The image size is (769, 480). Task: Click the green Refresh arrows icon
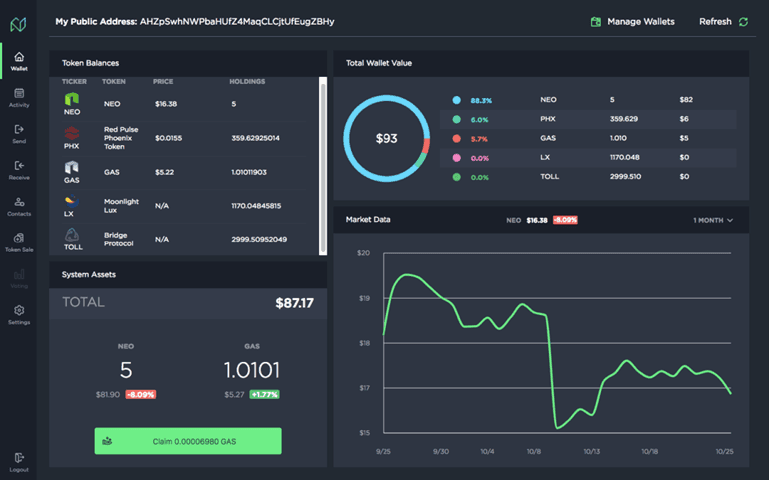pyautogui.click(x=743, y=22)
